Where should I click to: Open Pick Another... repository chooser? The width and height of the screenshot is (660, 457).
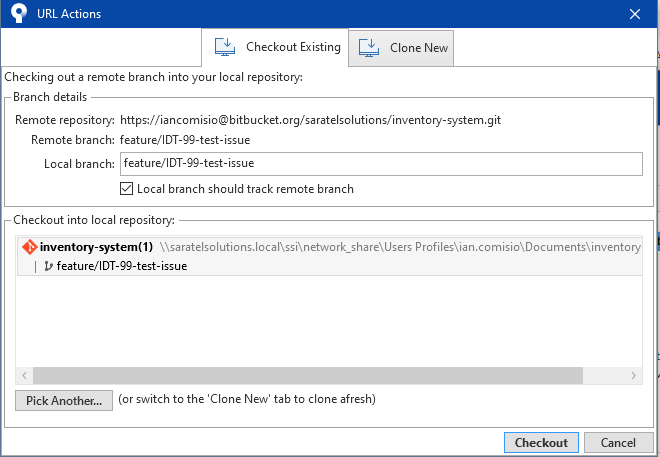coord(64,400)
